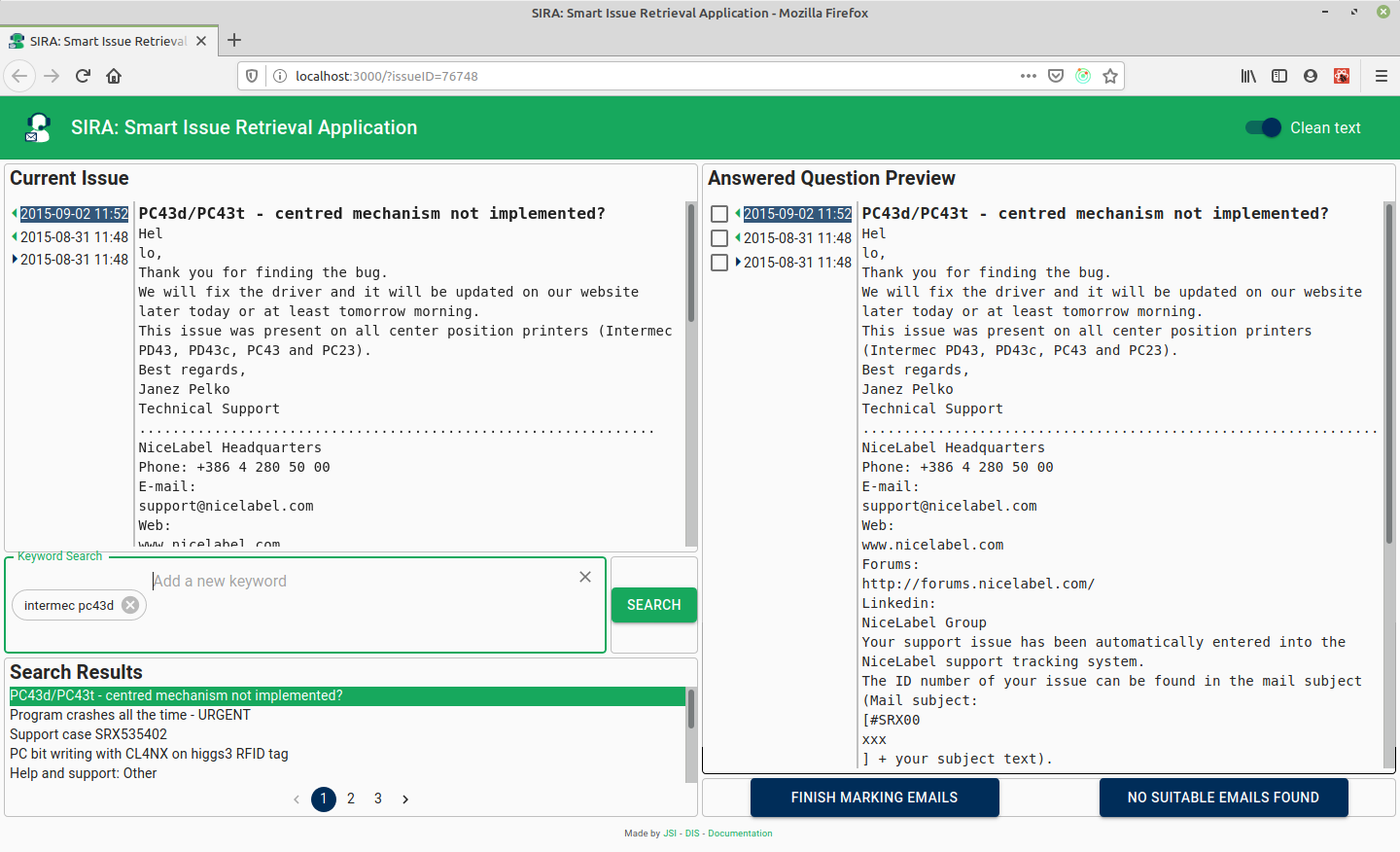Remove the 'intermec pc43d' keyword chip
This screenshot has width=1400, height=852.
(130, 605)
